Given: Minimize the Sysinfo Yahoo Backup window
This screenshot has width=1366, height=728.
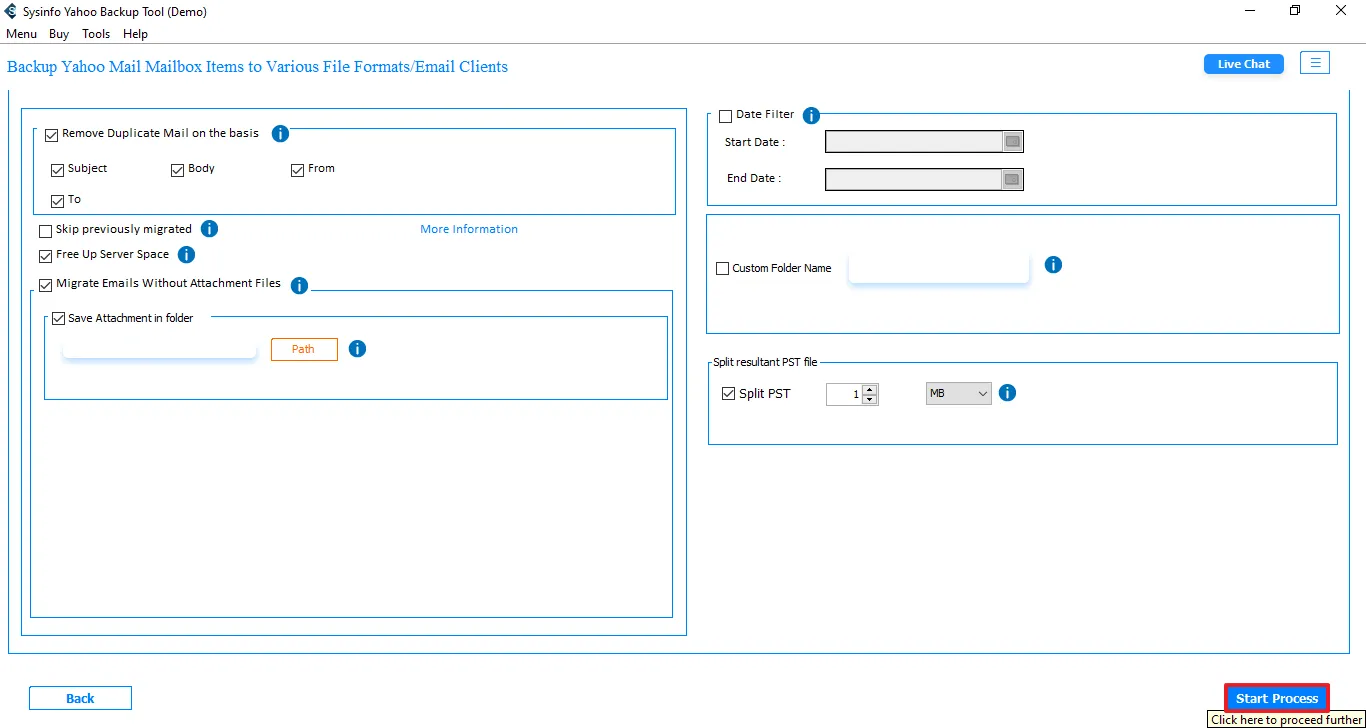Looking at the screenshot, I should tap(1249, 11).
